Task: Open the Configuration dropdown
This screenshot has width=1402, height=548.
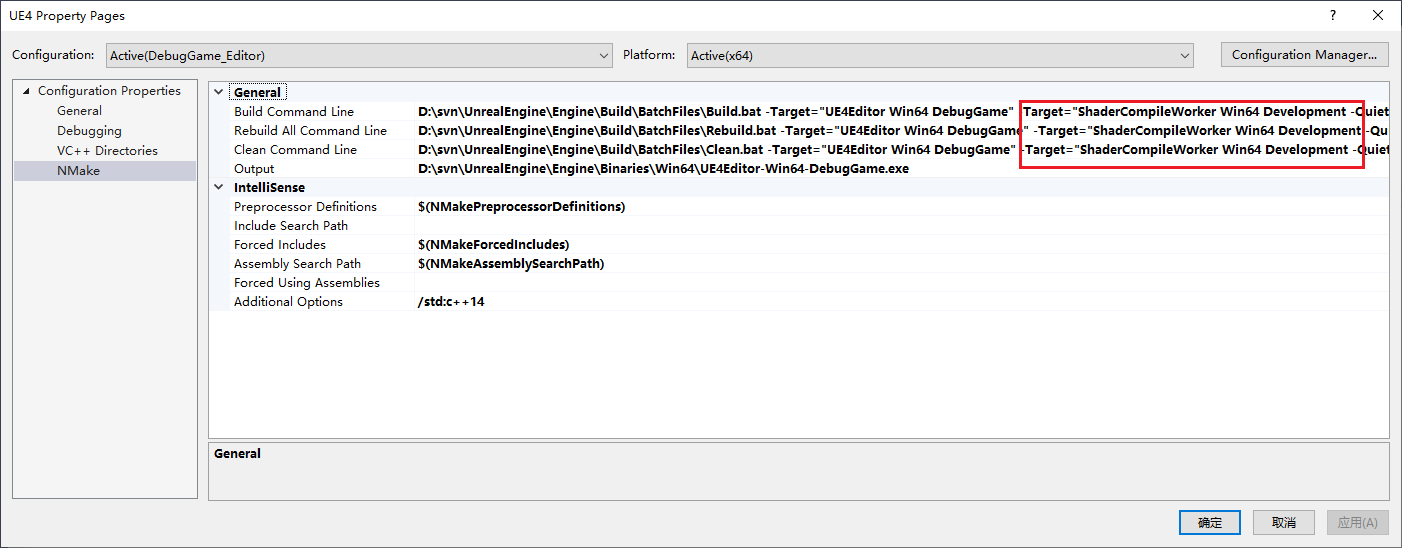Action: tap(359, 55)
